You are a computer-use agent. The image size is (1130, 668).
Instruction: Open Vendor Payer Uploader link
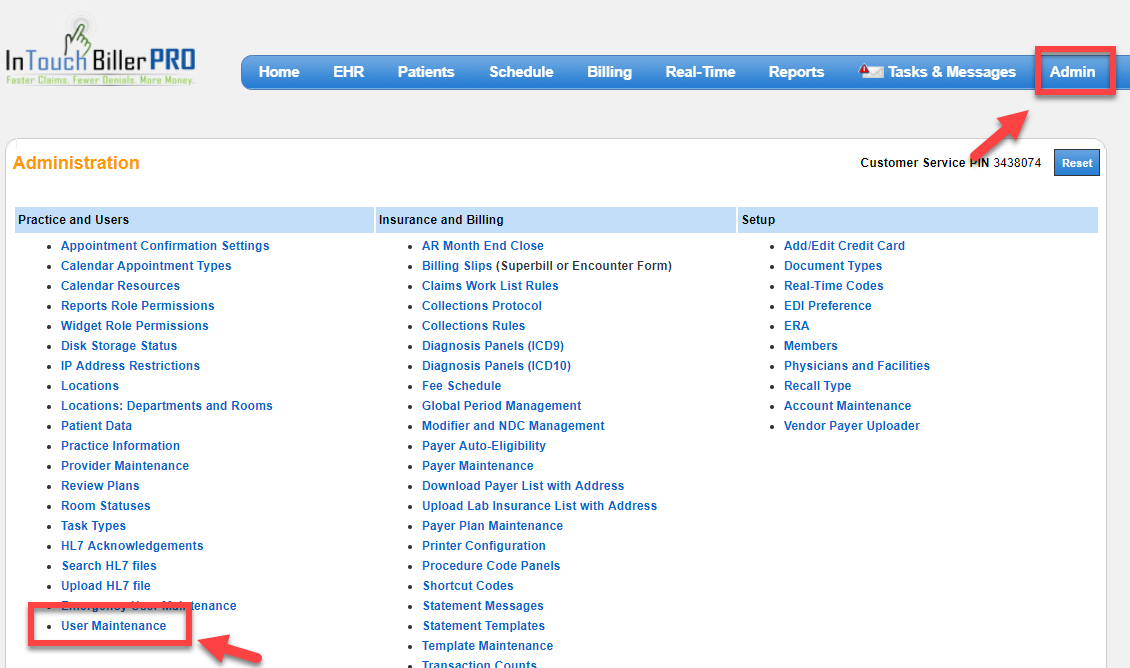pos(851,426)
